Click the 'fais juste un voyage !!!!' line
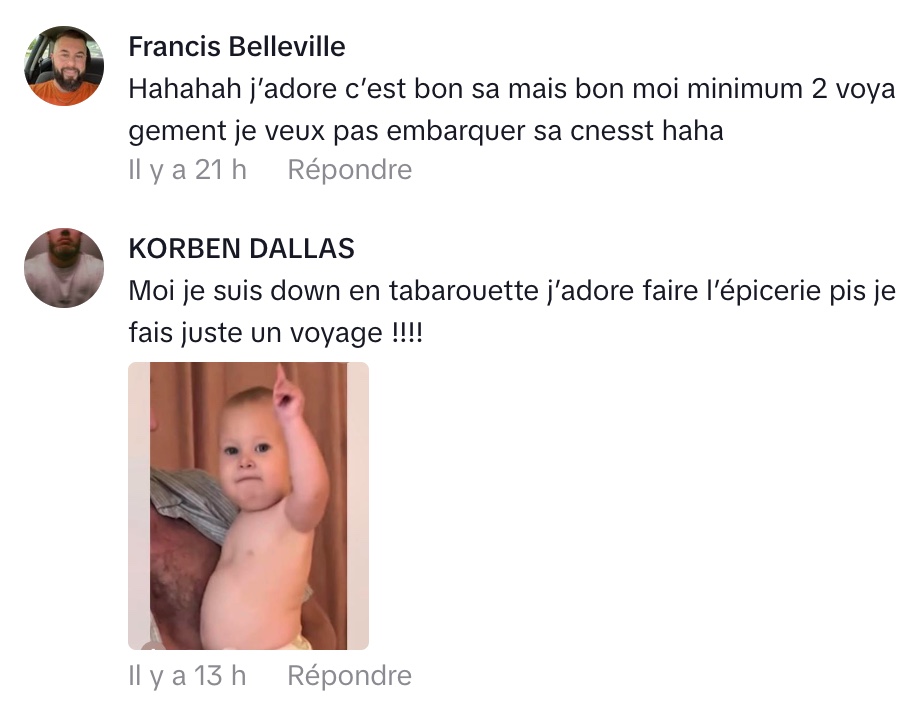 pyautogui.click(x=276, y=332)
